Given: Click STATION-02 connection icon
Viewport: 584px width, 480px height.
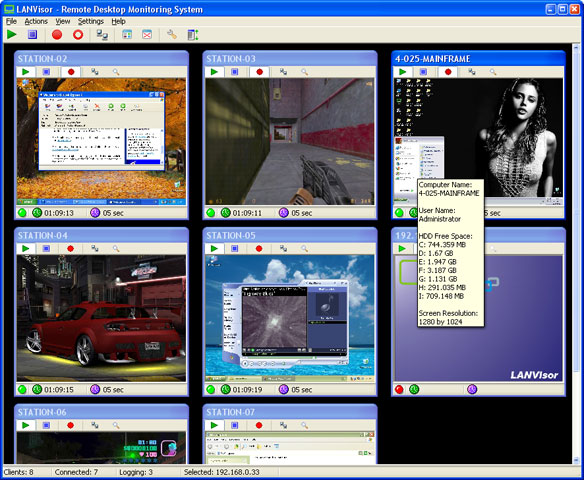Looking at the screenshot, I should point(95,72).
